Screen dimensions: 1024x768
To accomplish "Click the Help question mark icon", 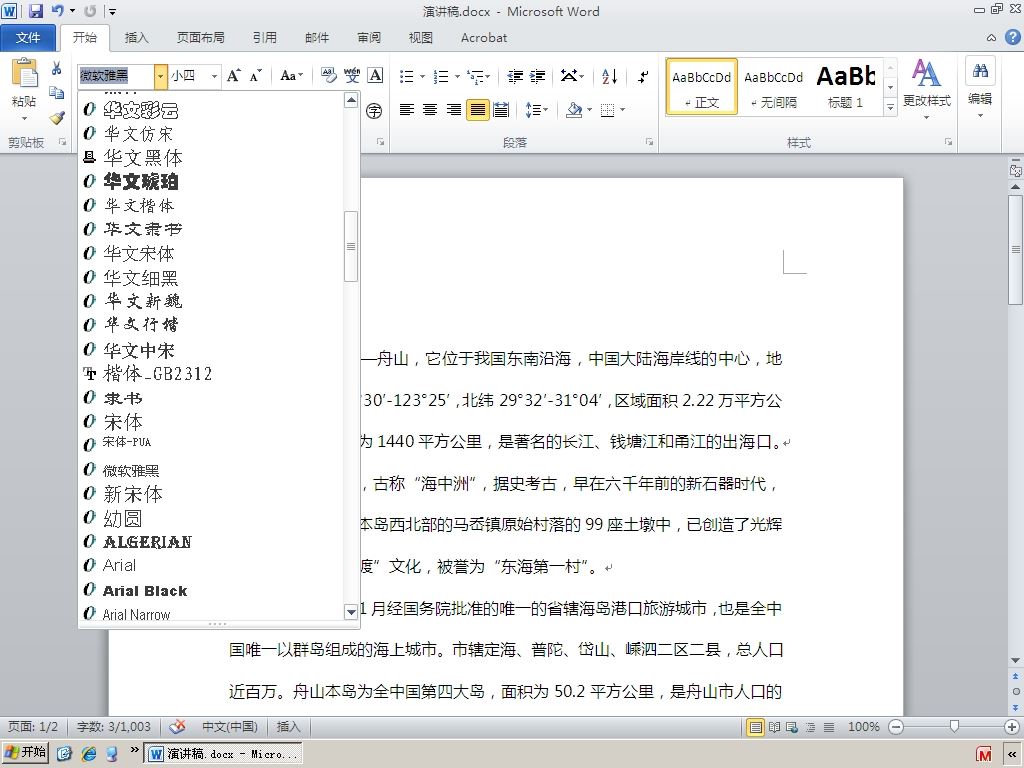I will pos(1012,37).
